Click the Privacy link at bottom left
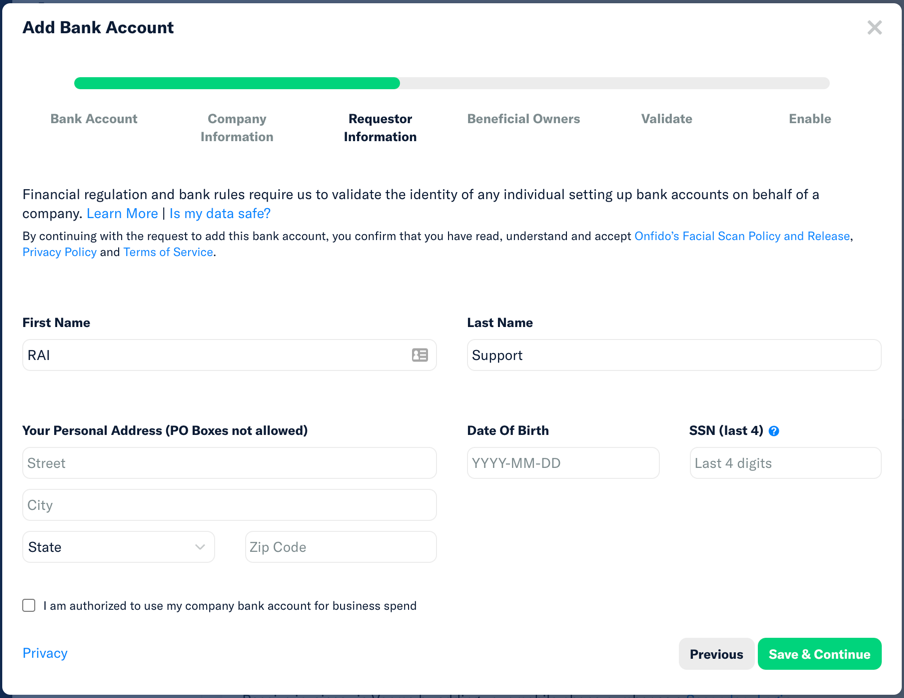This screenshot has width=904, height=698. tap(44, 653)
